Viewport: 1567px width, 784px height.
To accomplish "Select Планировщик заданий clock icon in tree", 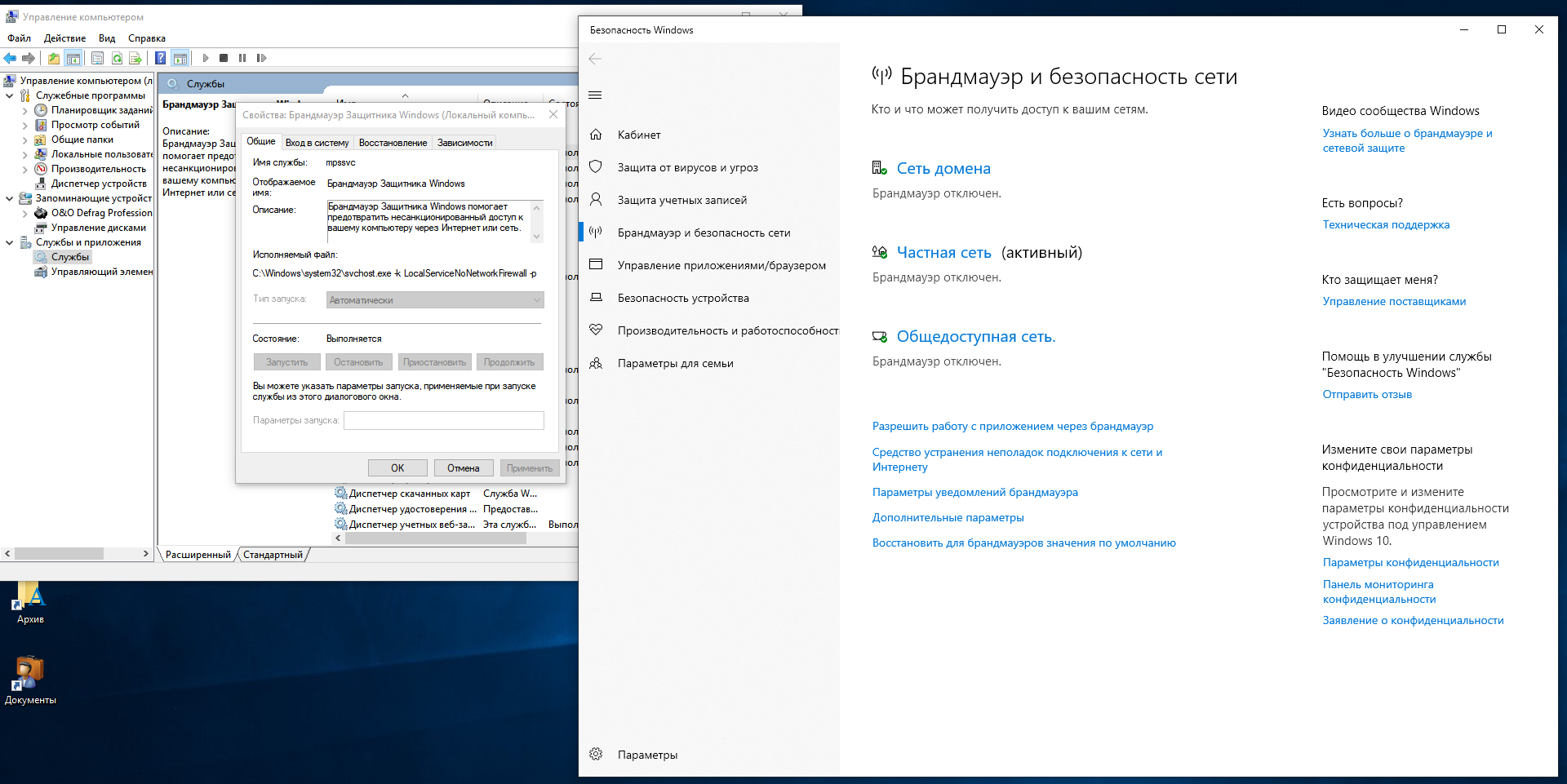I will click(x=41, y=110).
